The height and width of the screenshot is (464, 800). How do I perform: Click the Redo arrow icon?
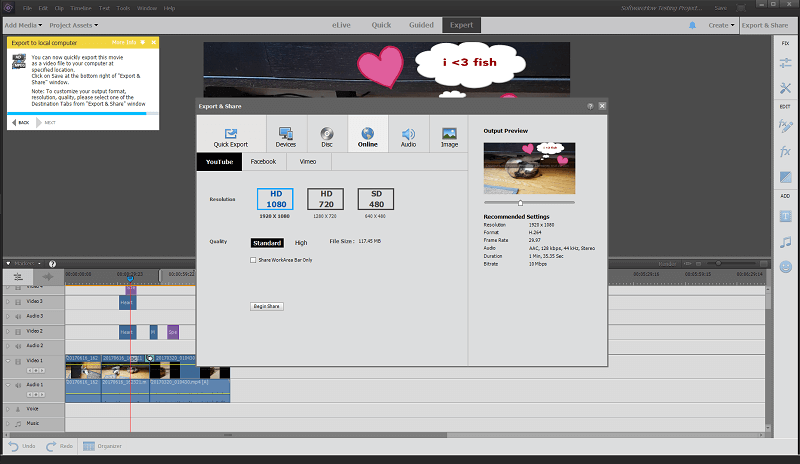point(51,446)
